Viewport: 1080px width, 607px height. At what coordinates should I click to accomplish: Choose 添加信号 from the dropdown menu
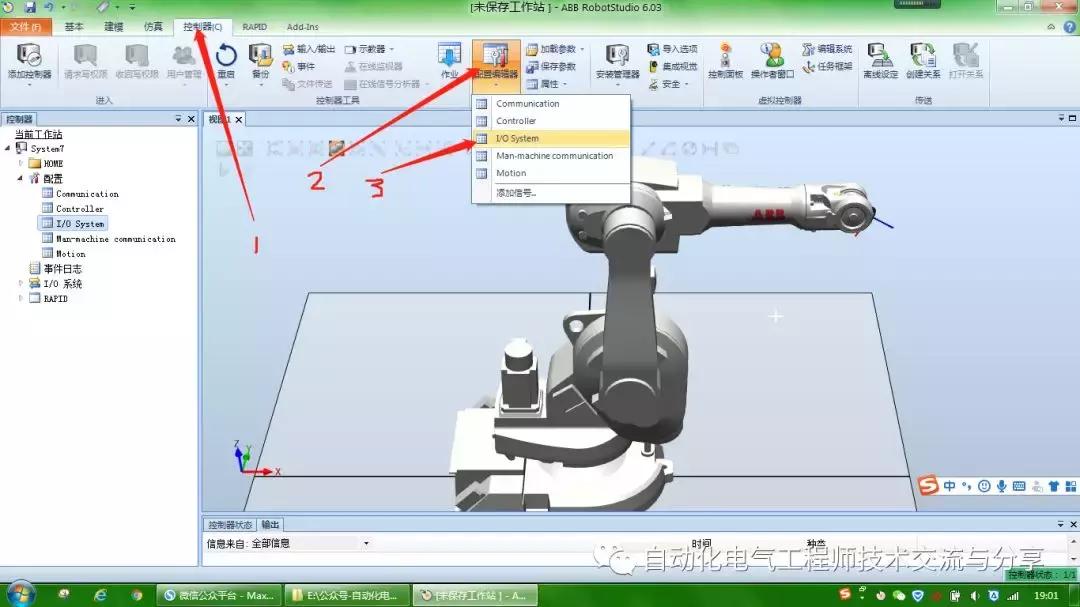click(516, 192)
